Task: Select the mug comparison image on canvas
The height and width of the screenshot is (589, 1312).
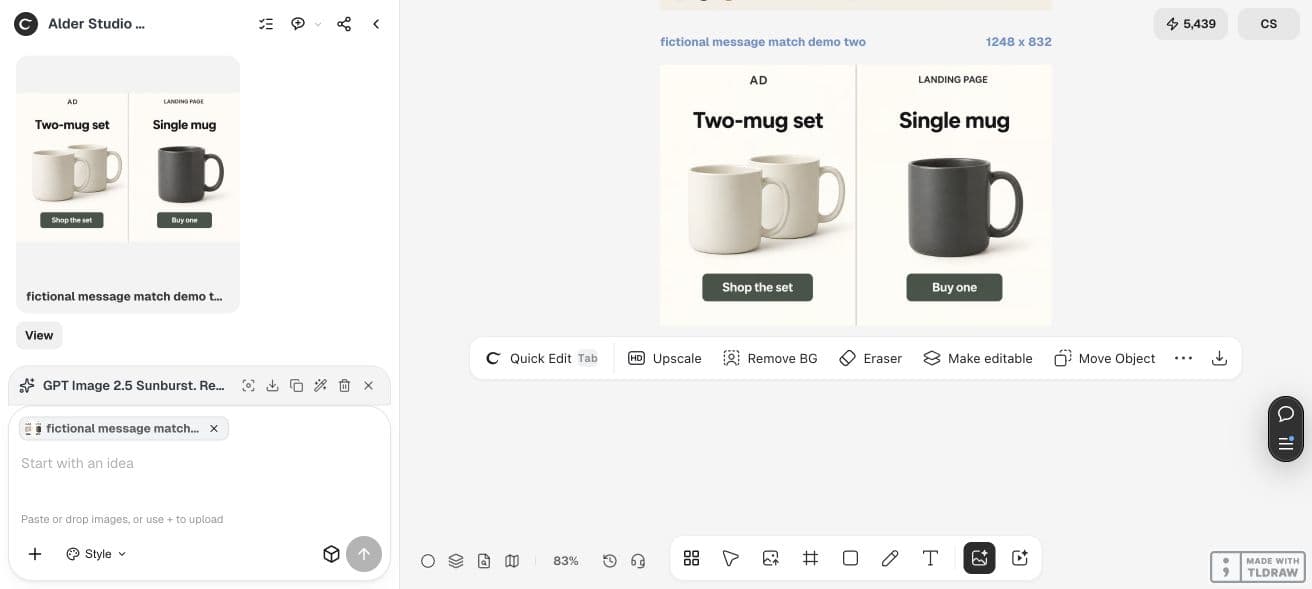Action: pos(856,195)
